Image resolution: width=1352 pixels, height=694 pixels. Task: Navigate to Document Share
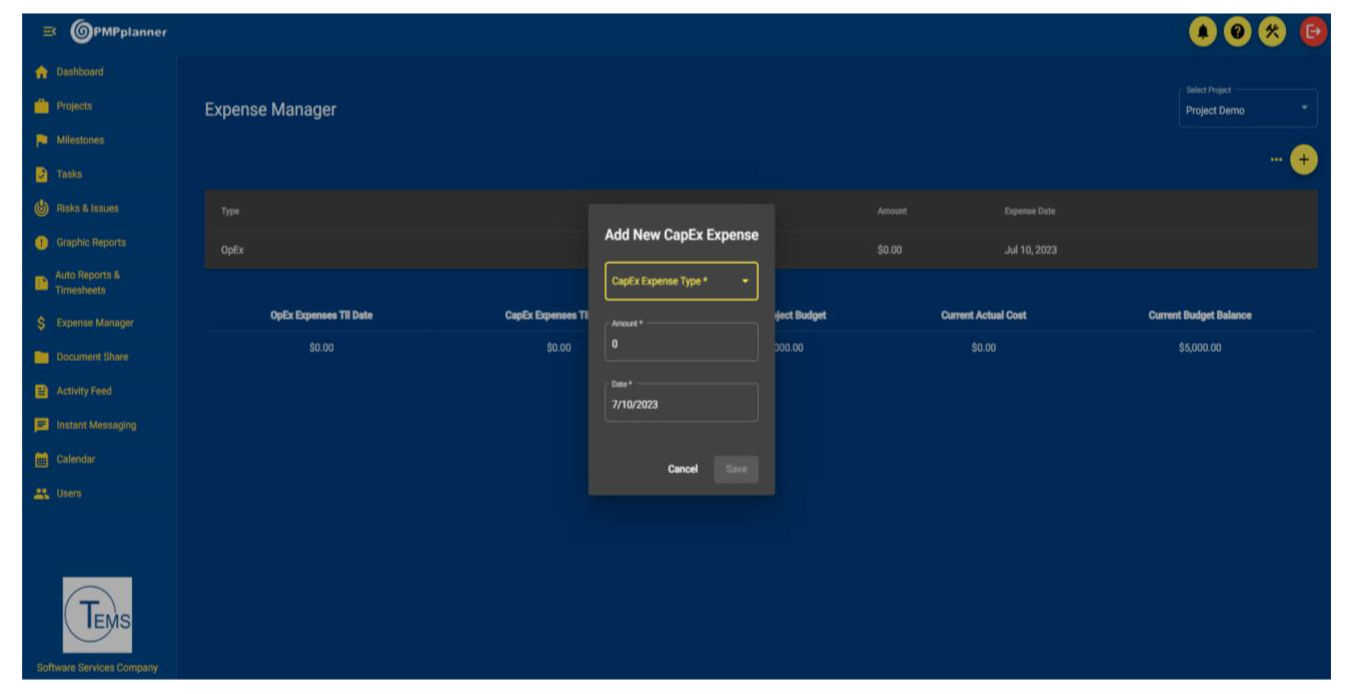(91, 357)
